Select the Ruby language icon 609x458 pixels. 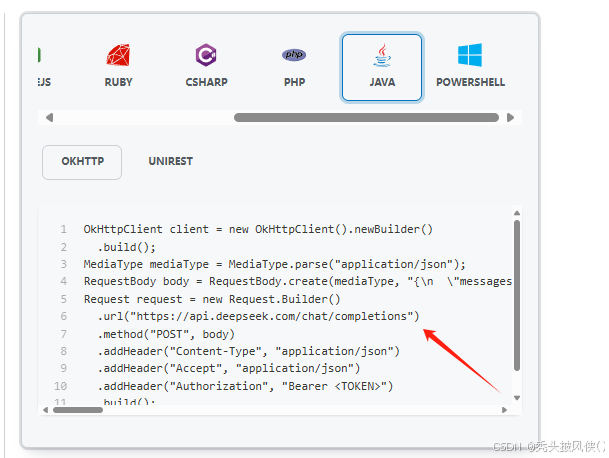[118, 55]
